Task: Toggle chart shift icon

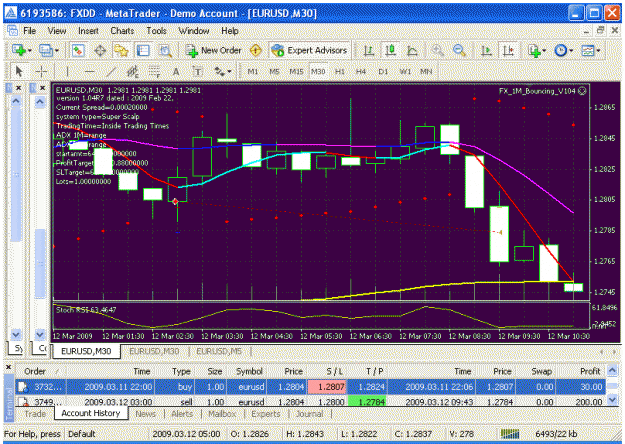Action: point(508,51)
